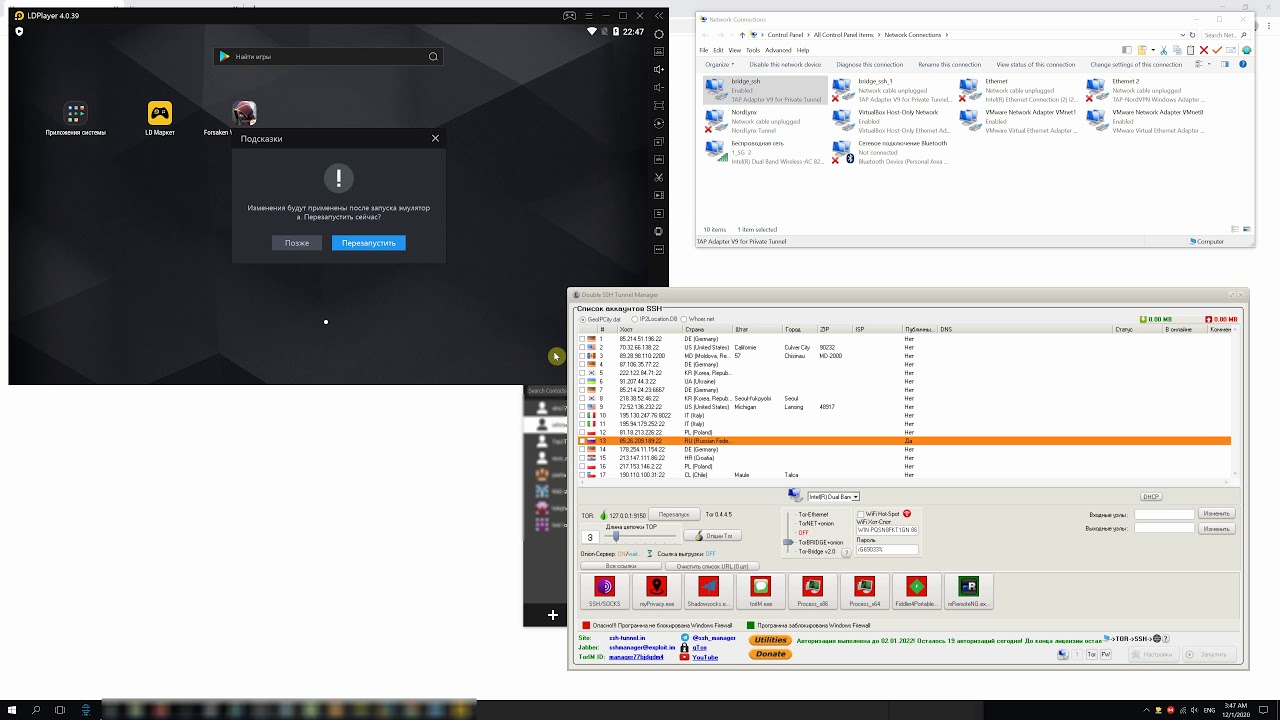Click Перезапуск Tor button
The height and width of the screenshot is (720, 1280).
[x=674, y=514]
